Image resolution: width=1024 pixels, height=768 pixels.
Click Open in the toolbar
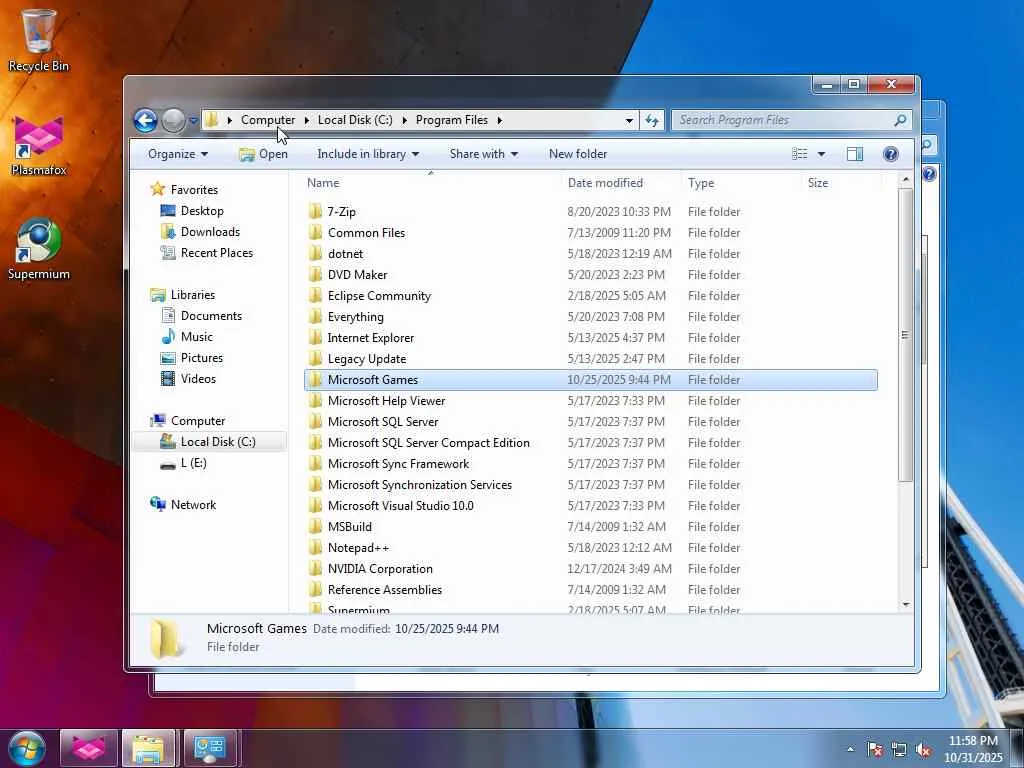(264, 154)
